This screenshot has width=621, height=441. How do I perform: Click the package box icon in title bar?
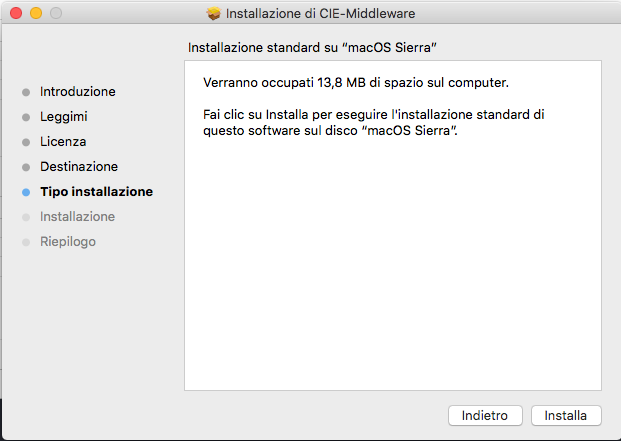click(213, 13)
